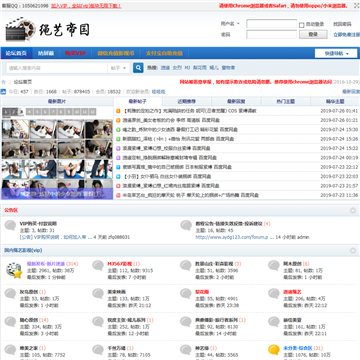Click the orange post icon of first thread
The height and width of the screenshot is (360, 360).
pyautogui.click(x=118, y=111)
